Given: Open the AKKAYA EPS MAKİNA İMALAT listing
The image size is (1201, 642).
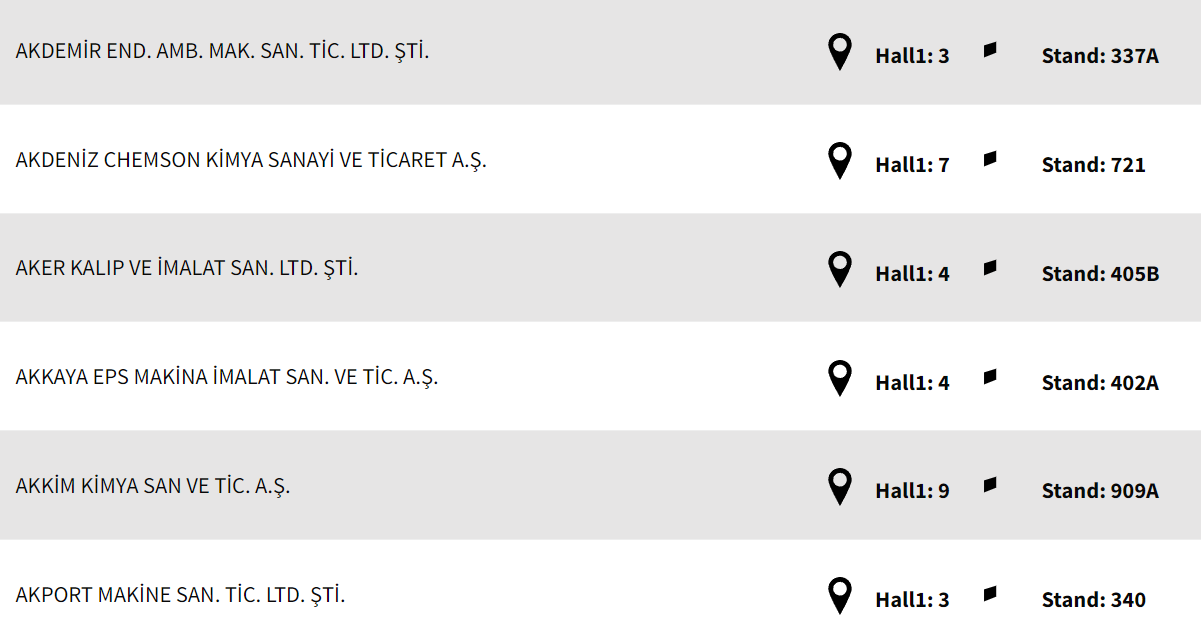Looking at the screenshot, I should 227,378.
